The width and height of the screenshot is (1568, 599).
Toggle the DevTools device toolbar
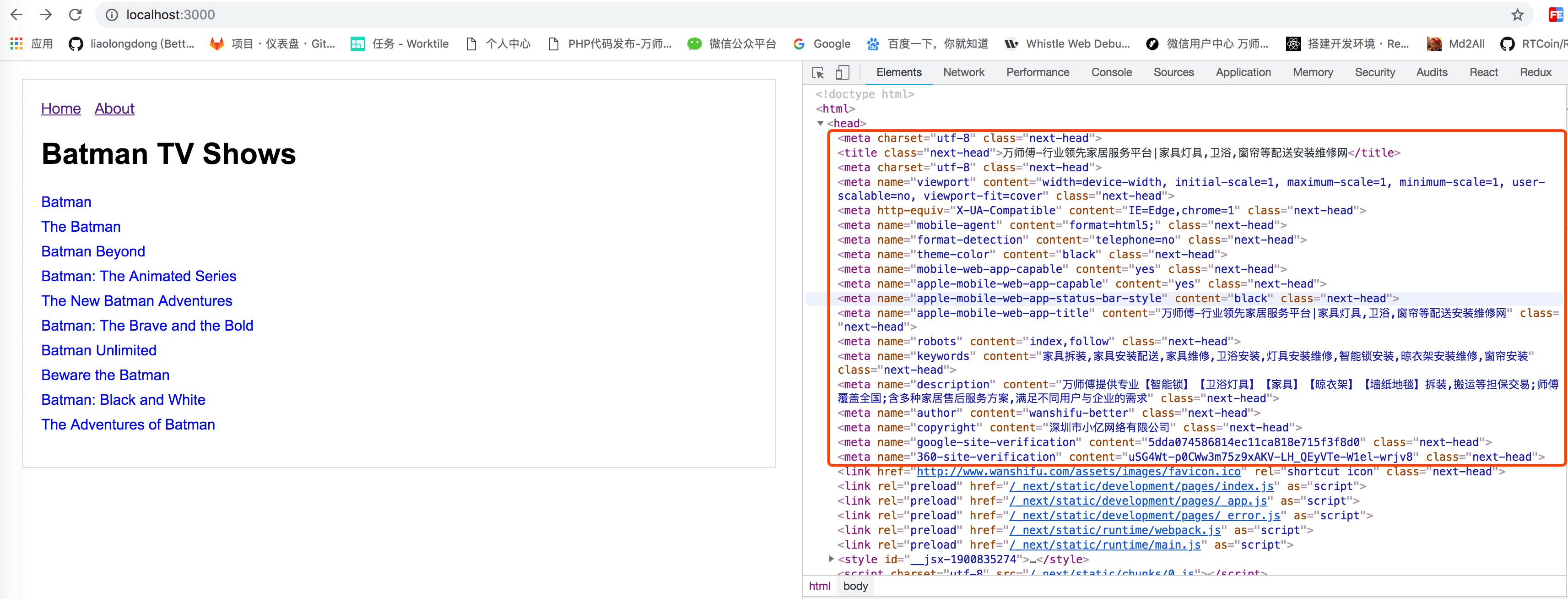[843, 72]
